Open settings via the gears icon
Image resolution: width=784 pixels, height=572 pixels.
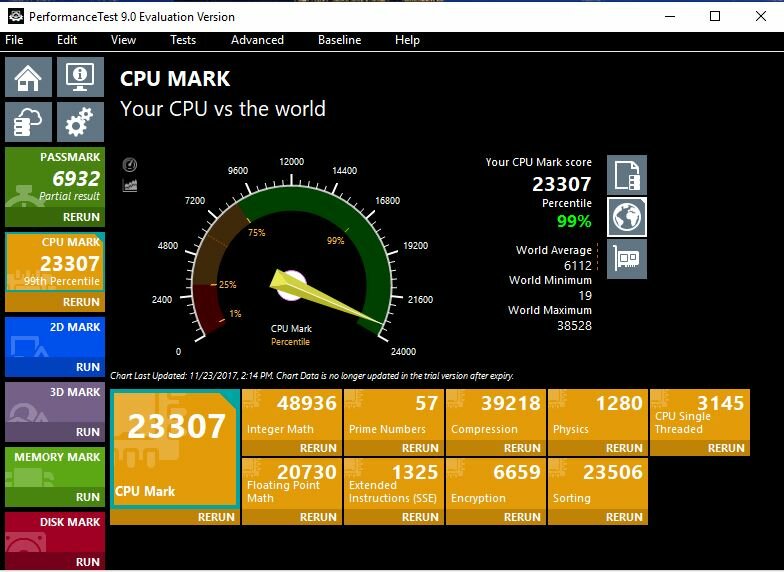point(80,122)
